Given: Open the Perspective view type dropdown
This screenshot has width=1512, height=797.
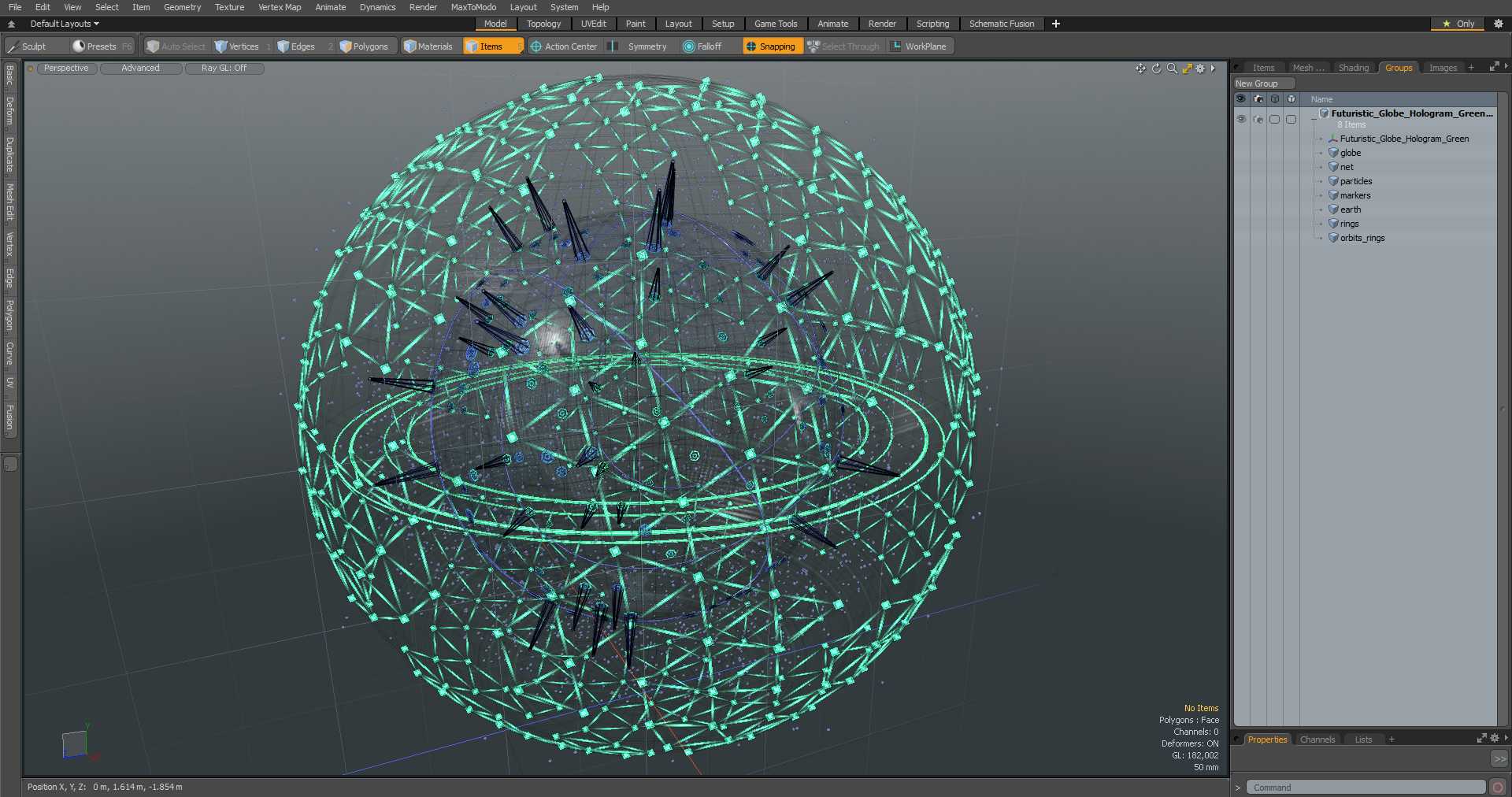Looking at the screenshot, I should click(x=66, y=69).
